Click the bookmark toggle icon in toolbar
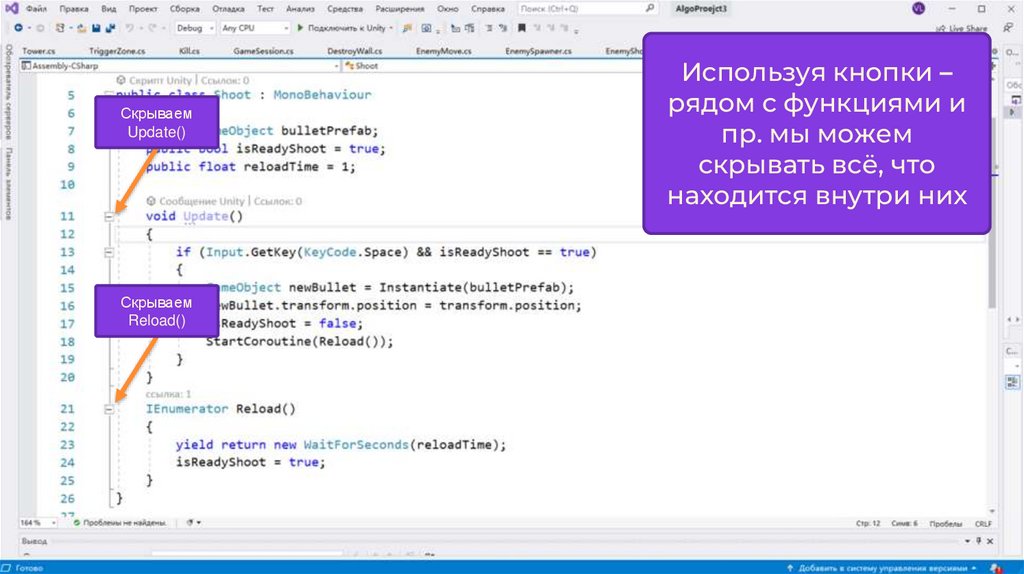The image size is (1024, 574). click(x=522, y=28)
